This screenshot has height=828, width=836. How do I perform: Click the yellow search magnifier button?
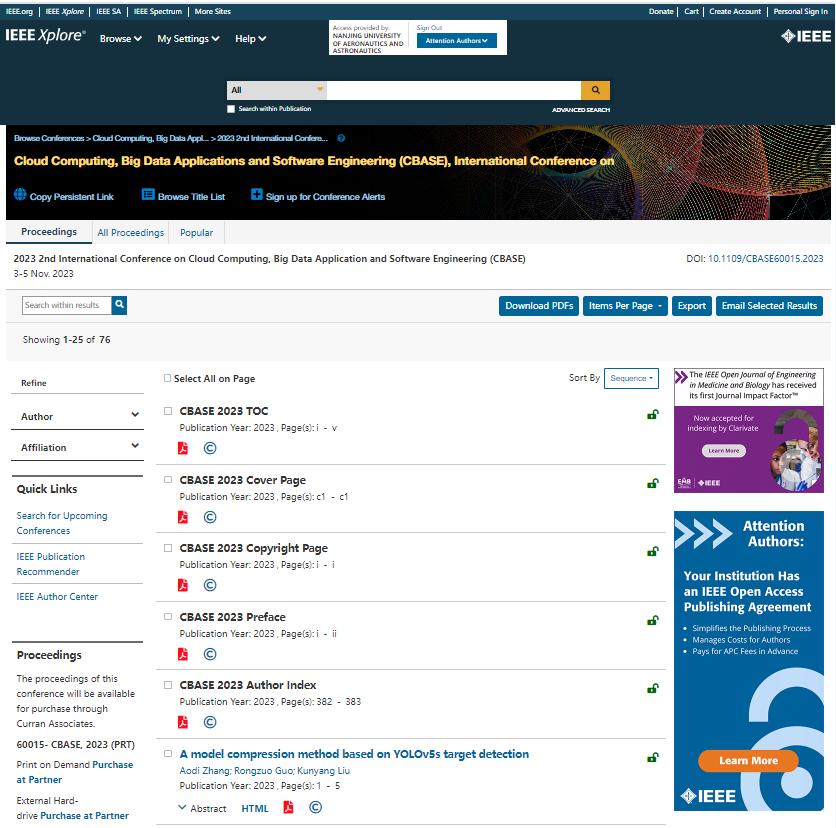click(595, 90)
